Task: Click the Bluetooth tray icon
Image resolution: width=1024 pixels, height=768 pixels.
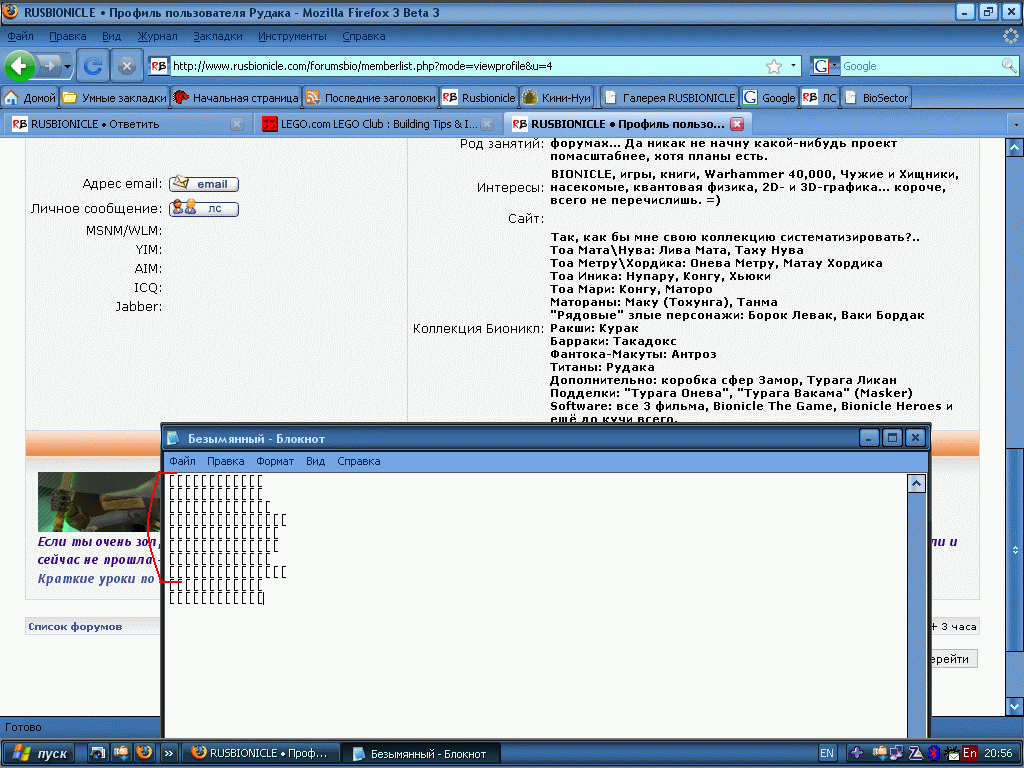Action: pos(934,753)
